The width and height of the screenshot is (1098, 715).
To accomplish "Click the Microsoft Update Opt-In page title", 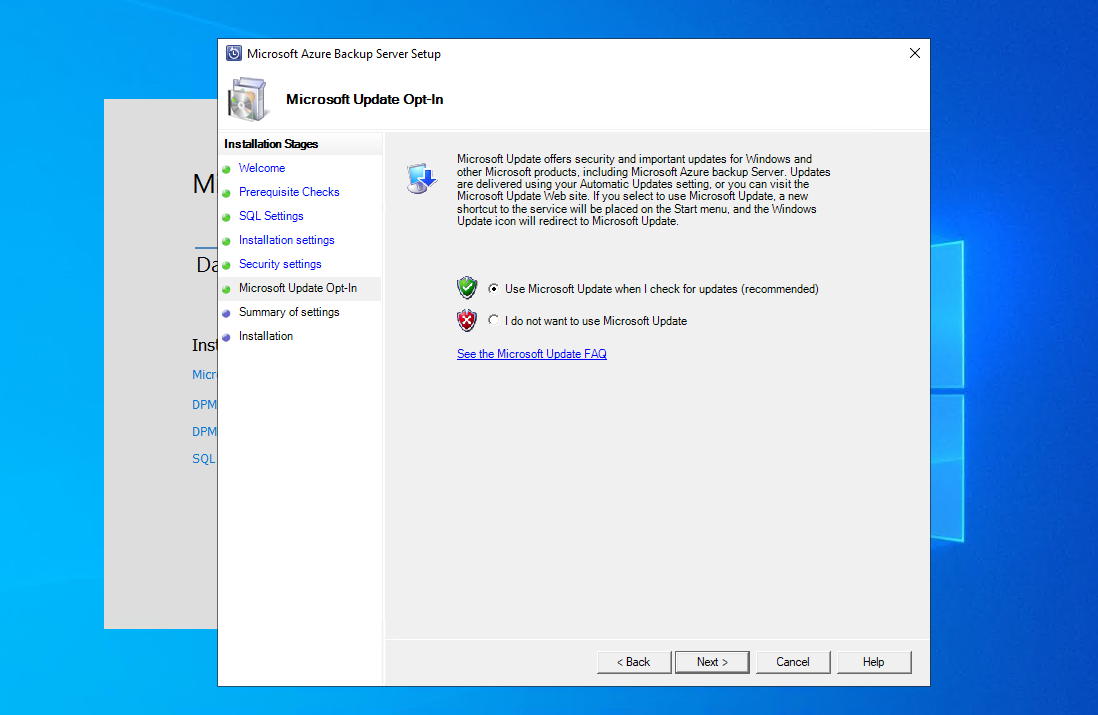I will [x=364, y=99].
